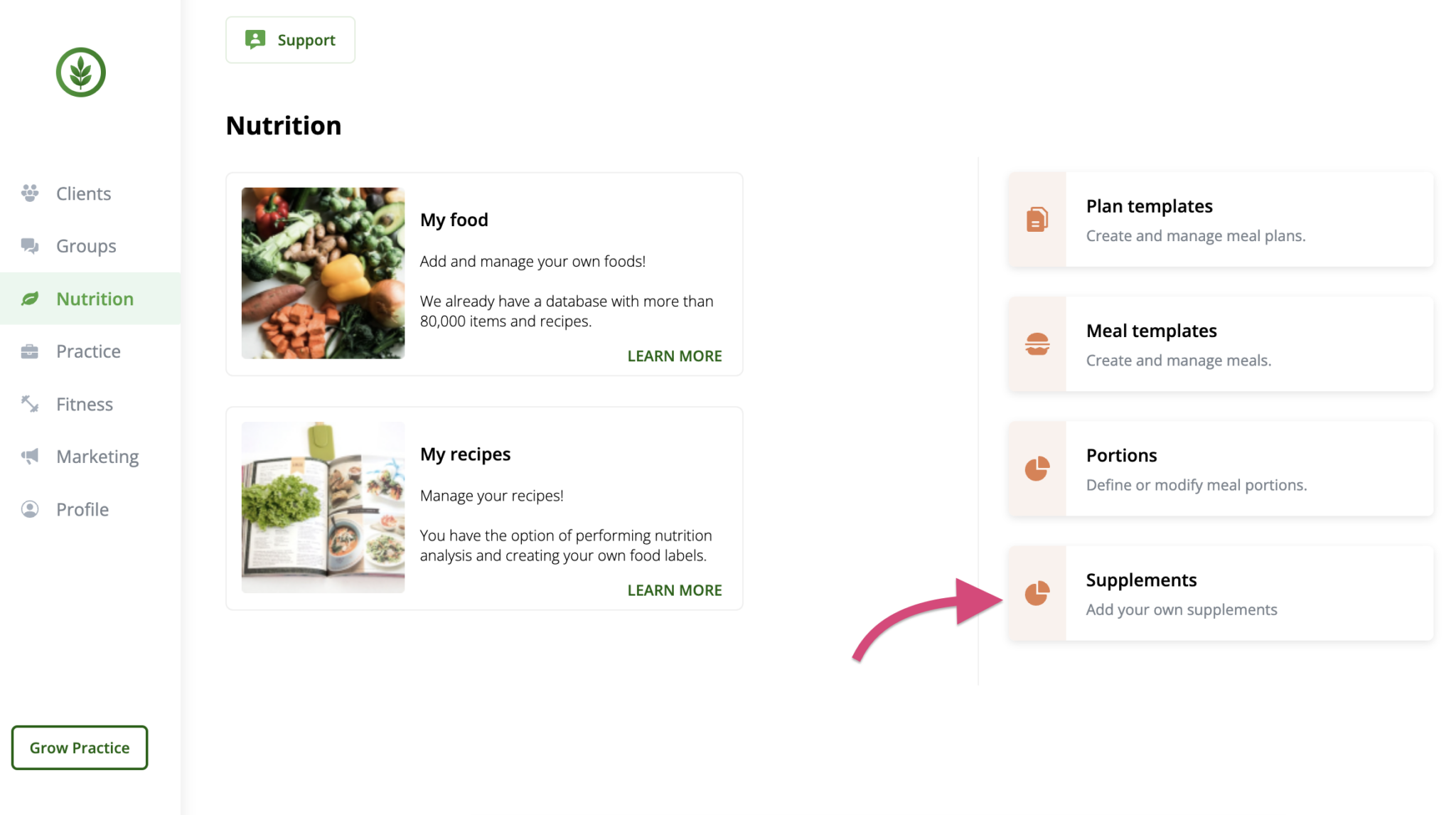This screenshot has height=815, width=1456.
Task: Open the Supplements card title
Action: [1141, 580]
